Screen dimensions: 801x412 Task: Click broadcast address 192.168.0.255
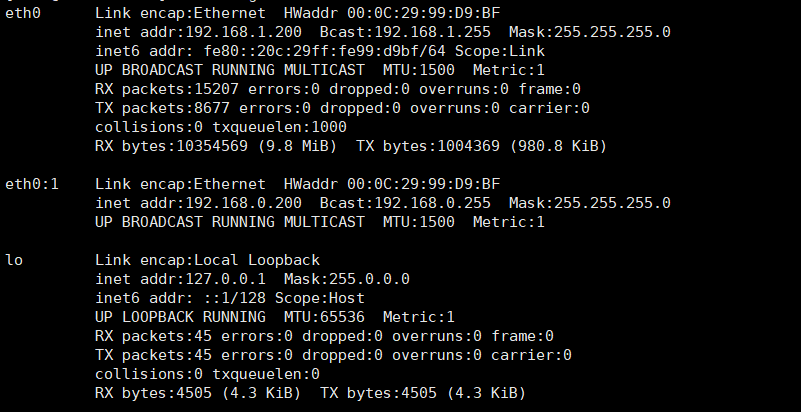click(x=433, y=203)
